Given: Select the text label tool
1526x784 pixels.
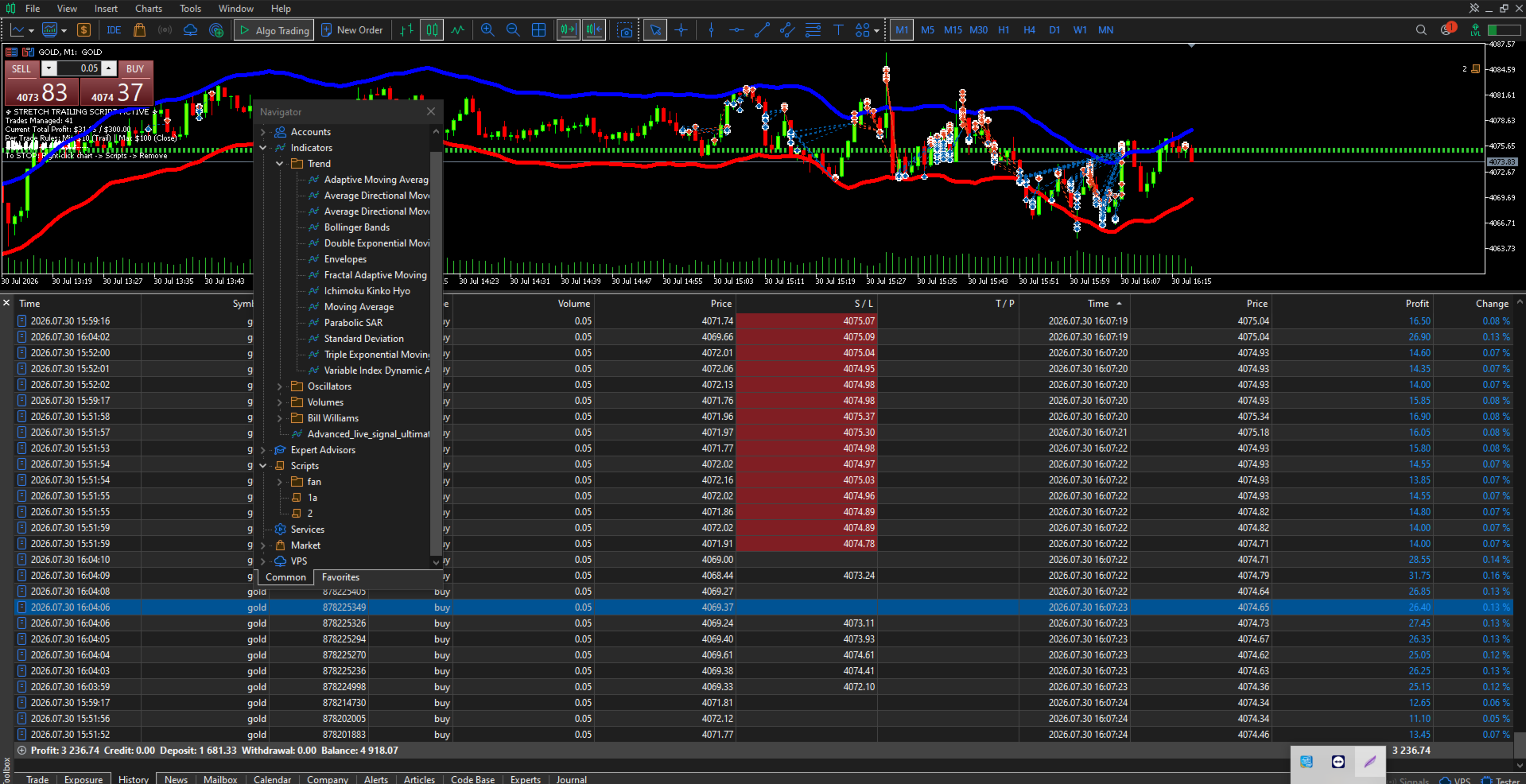Looking at the screenshot, I should point(838,30).
